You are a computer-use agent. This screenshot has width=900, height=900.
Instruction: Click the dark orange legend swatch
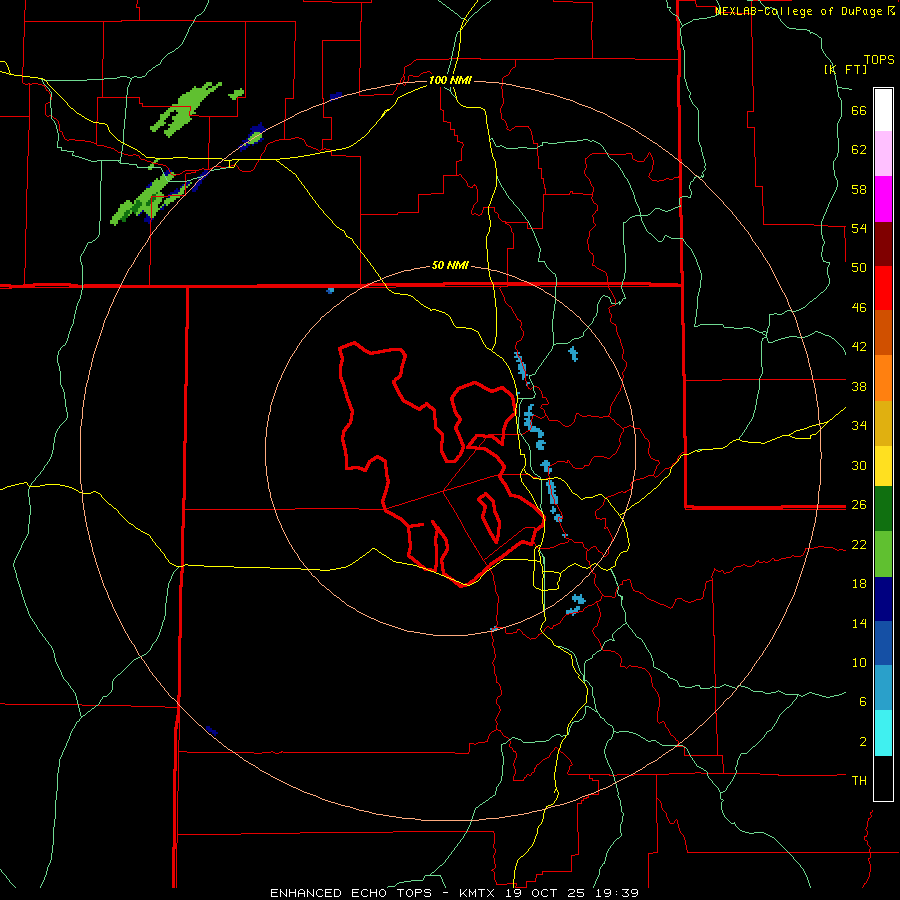(x=883, y=333)
